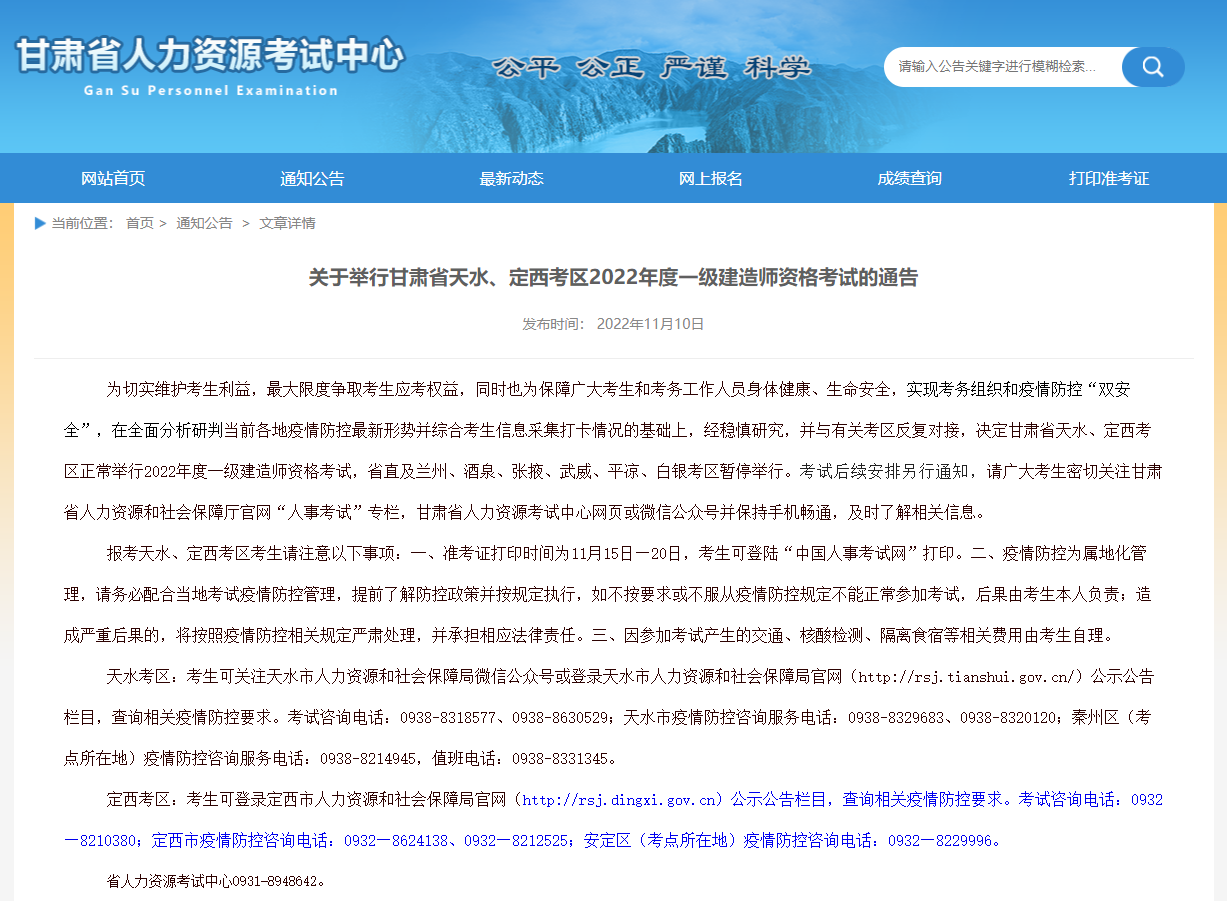Open the rsj.dingxi.gov.cn website link
Screen dimensions: 1227x901
(x=621, y=800)
